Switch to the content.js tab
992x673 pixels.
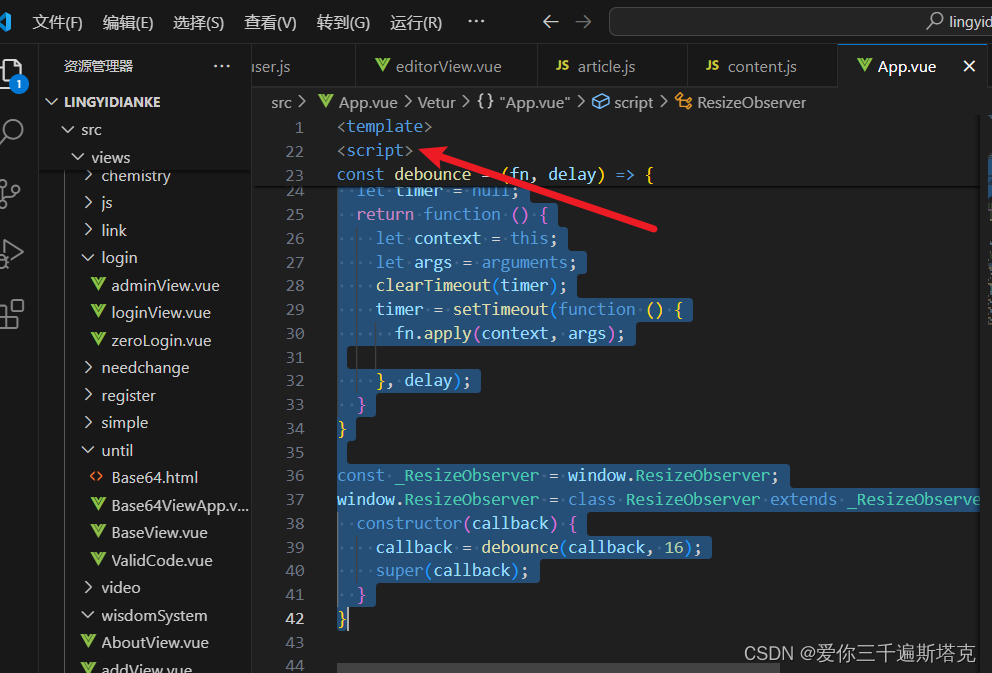762,66
